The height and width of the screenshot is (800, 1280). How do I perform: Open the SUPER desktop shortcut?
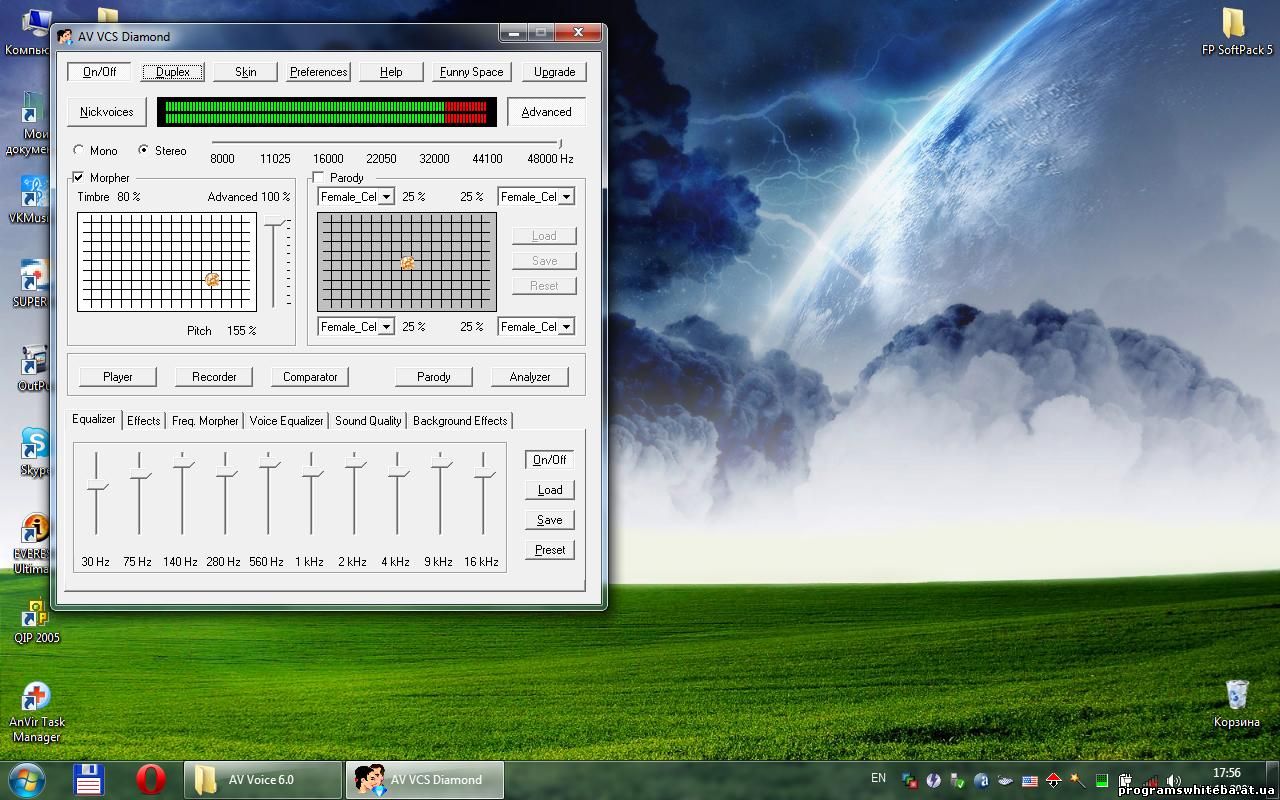pos(32,283)
